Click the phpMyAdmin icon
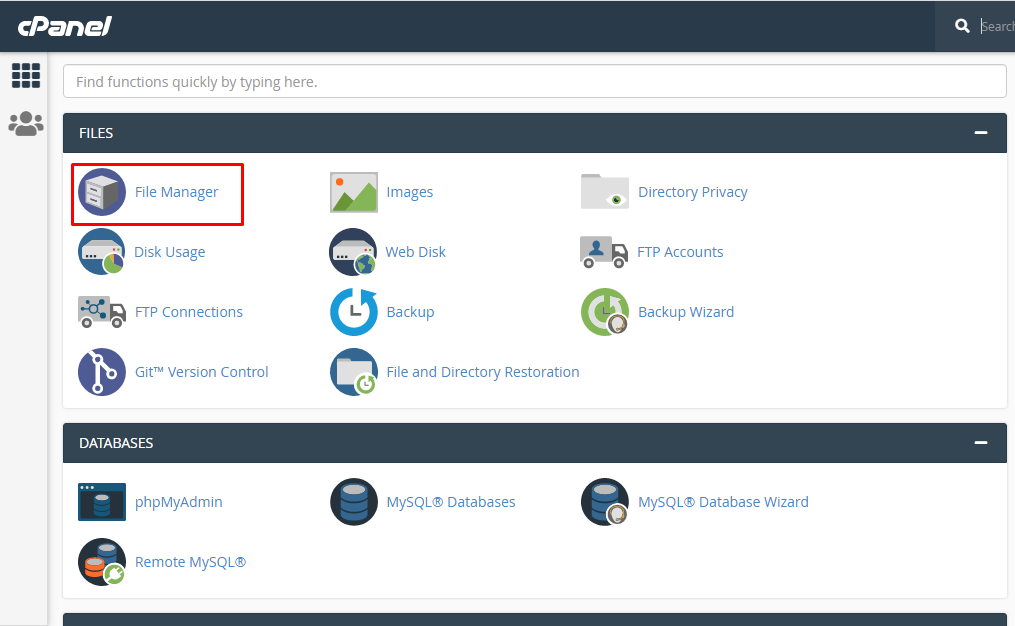The height and width of the screenshot is (626, 1015). click(102, 502)
